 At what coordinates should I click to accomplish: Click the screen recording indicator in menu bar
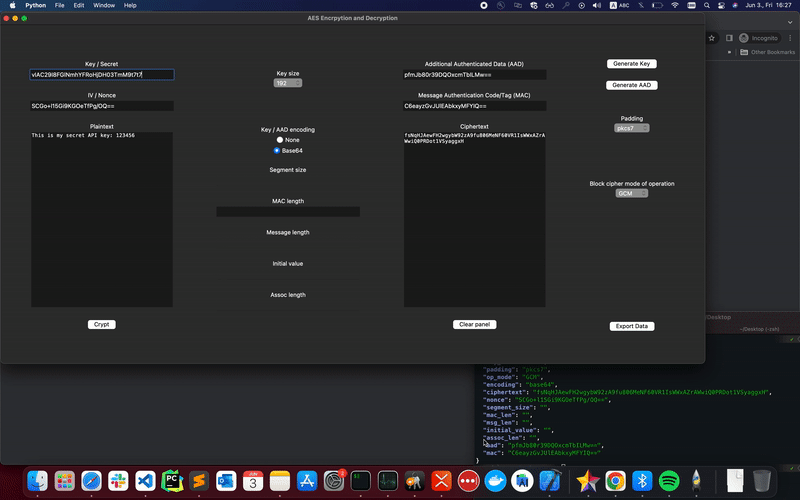click(484, 5)
